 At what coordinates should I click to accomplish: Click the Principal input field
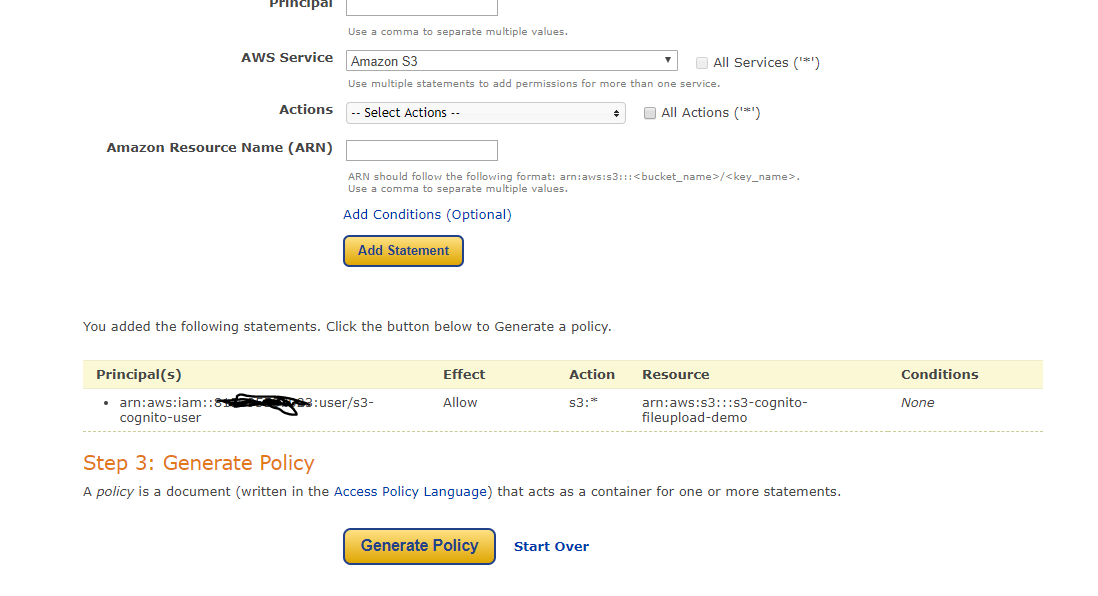pyautogui.click(x=421, y=7)
